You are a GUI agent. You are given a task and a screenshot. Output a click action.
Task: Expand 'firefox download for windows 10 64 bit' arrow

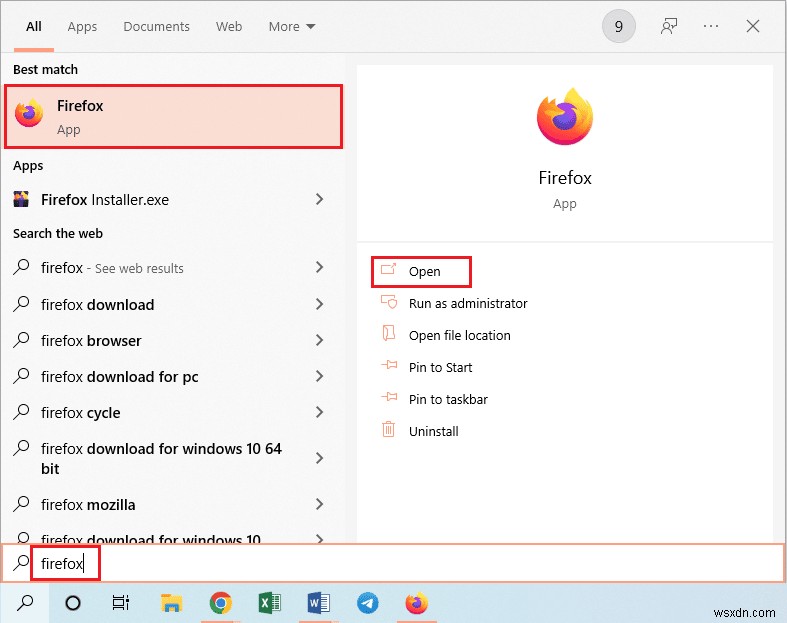(319, 458)
